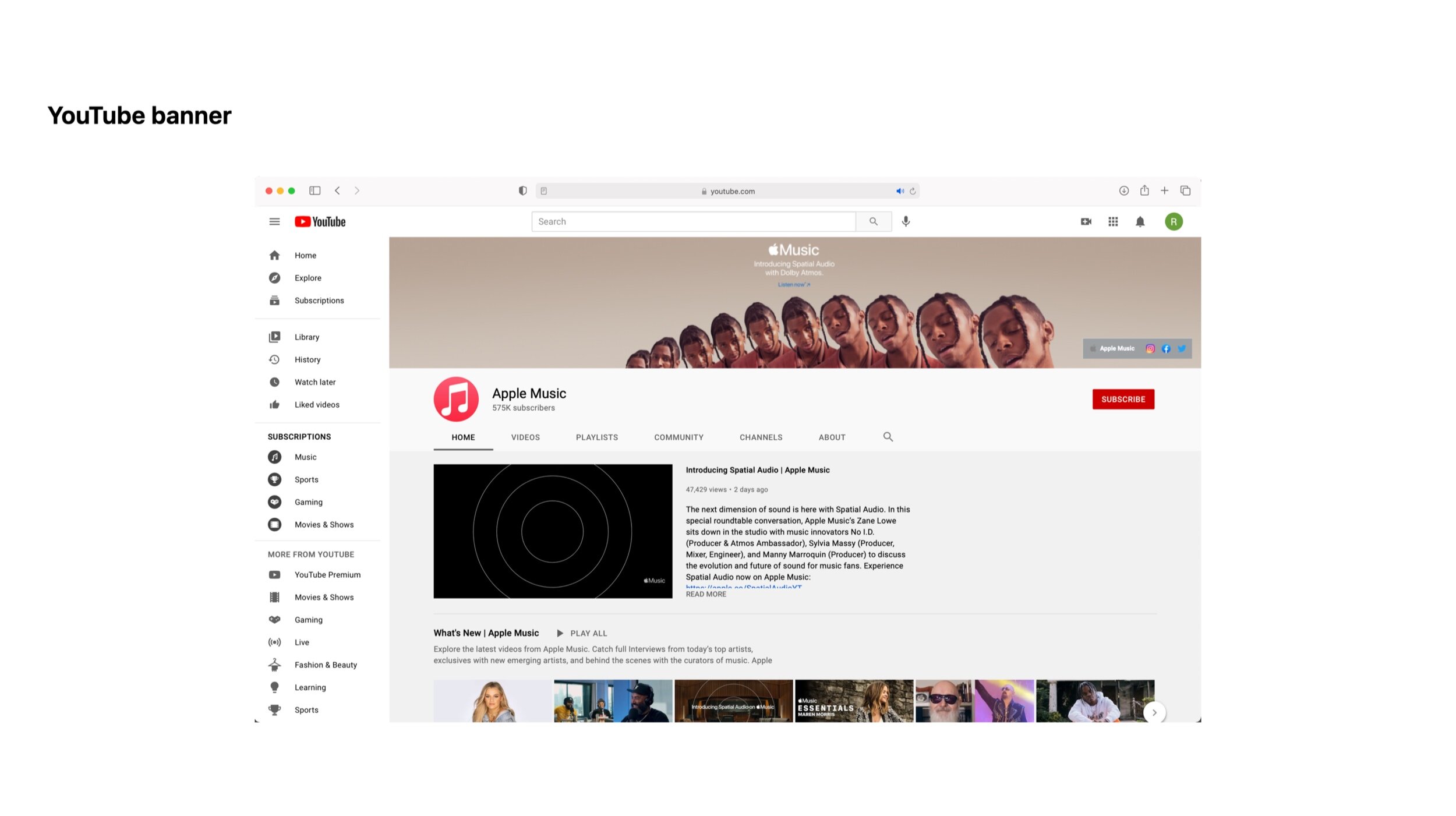The image size is (1456, 816).
Task: Open the Create video camera icon
Action: [x=1086, y=221]
